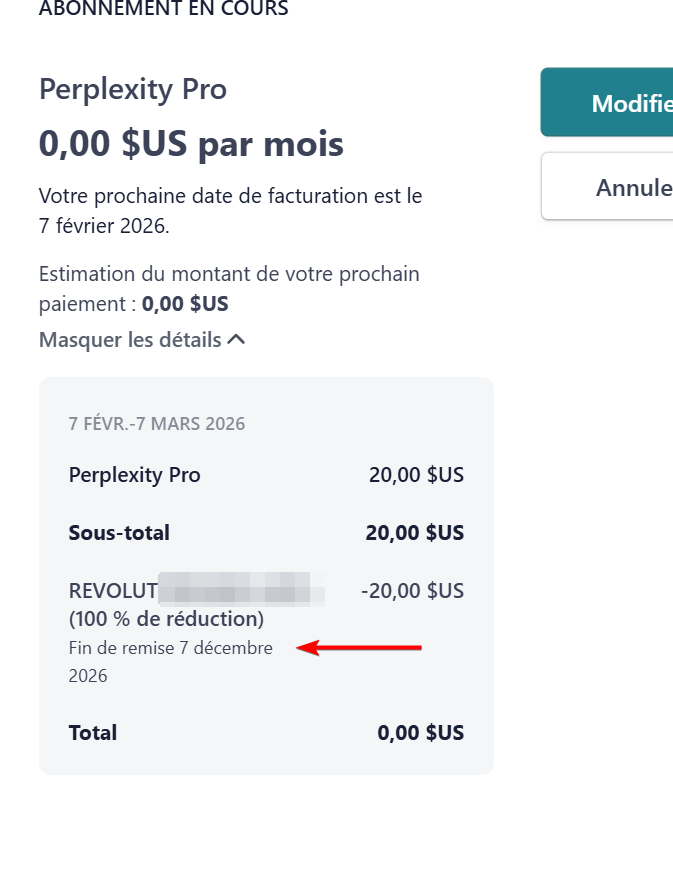This screenshot has height=879, width=673.
Task: Click the REVOLUT coupon code
Action: 114,590
